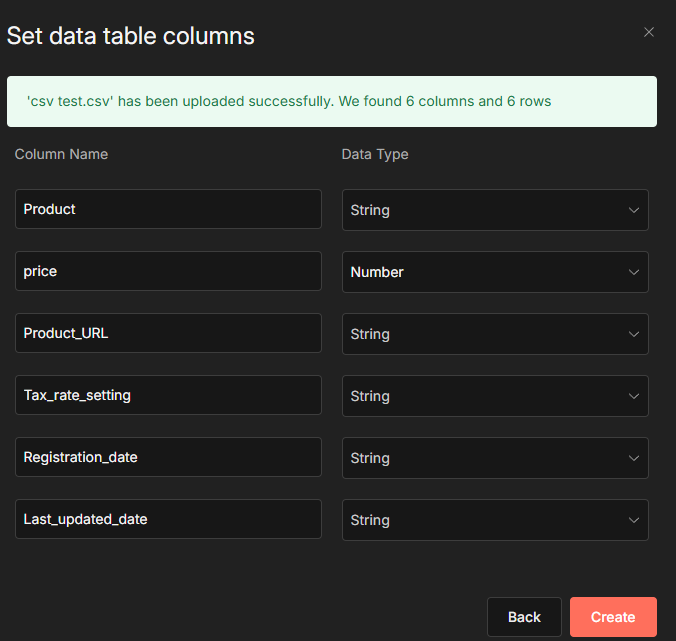Edit the Product column name field
The height and width of the screenshot is (641, 676).
(x=168, y=209)
